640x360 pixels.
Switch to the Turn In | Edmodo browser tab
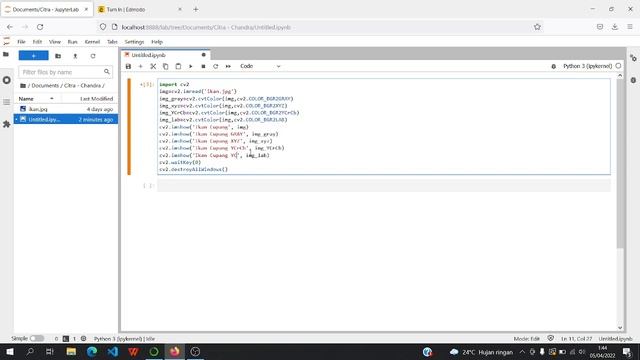click(x=140, y=9)
